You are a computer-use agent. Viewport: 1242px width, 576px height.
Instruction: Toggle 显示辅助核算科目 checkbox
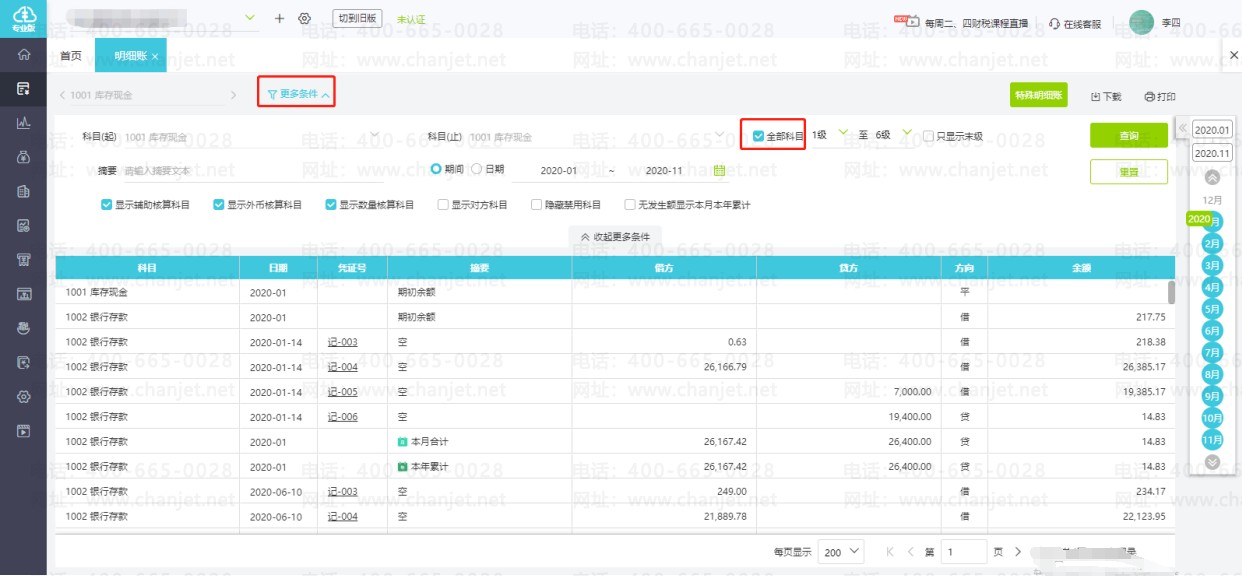[x=106, y=205]
